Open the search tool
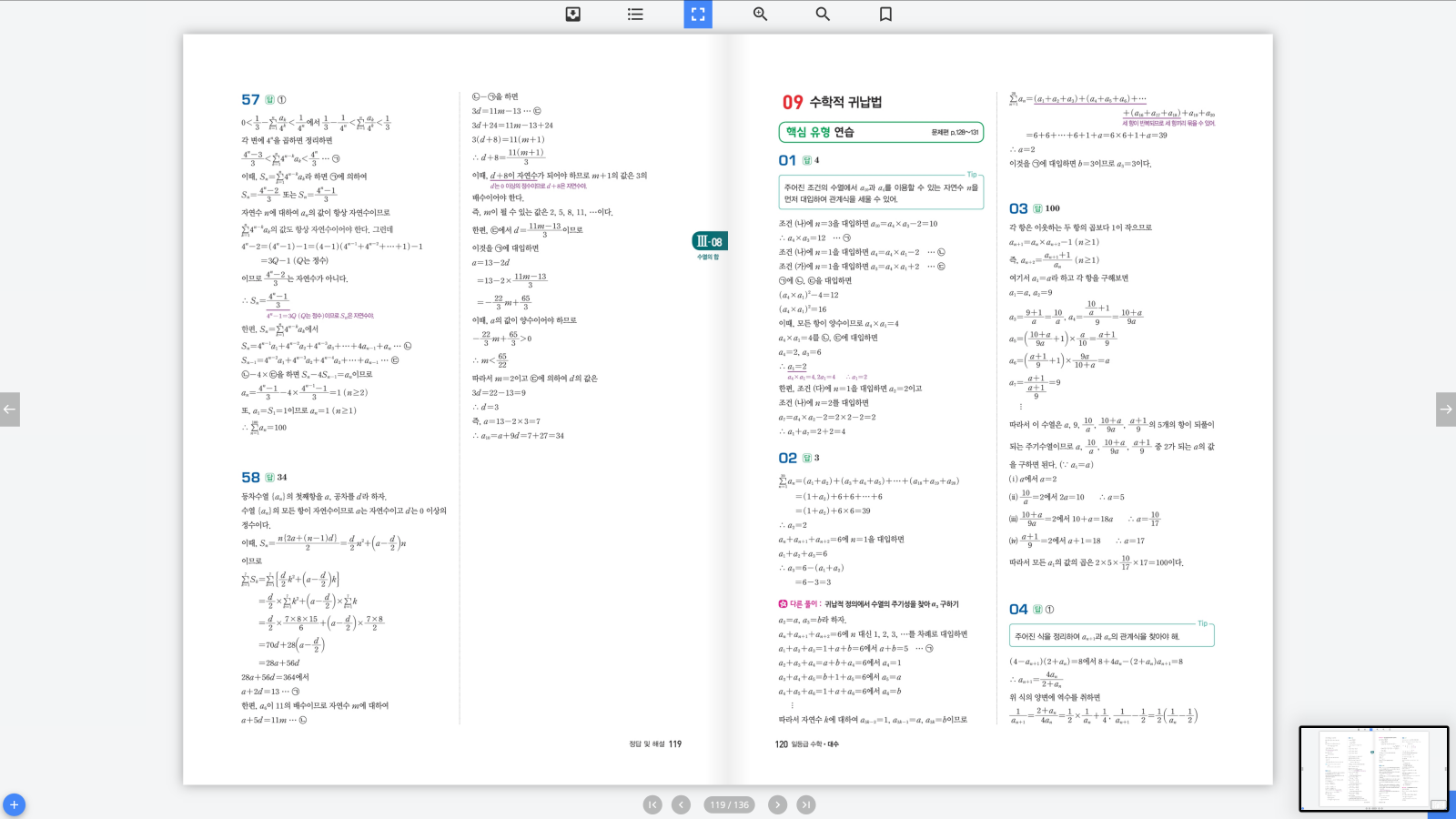The width and height of the screenshot is (1456, 819). coord(822,14)
